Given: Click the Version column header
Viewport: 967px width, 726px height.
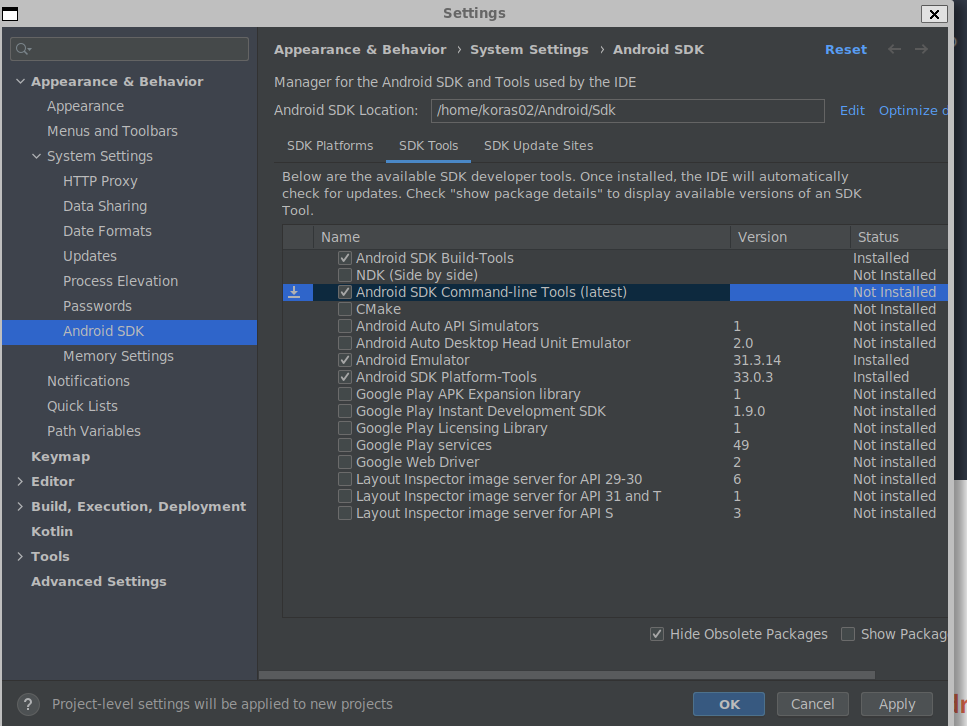Looking at the screenshot, I should point(790,237).
